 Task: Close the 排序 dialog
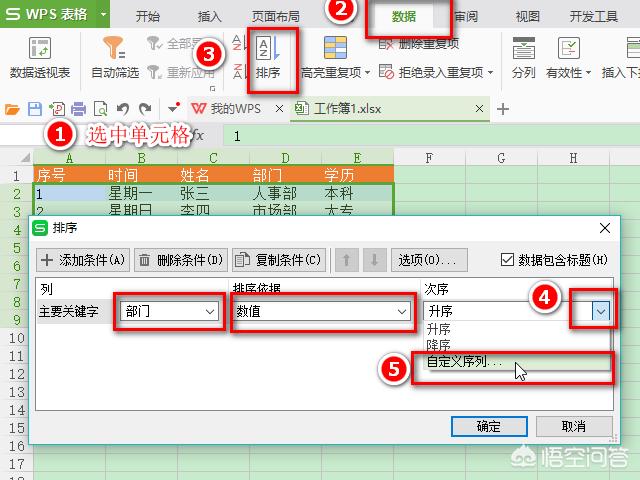[x=605, y=228]
